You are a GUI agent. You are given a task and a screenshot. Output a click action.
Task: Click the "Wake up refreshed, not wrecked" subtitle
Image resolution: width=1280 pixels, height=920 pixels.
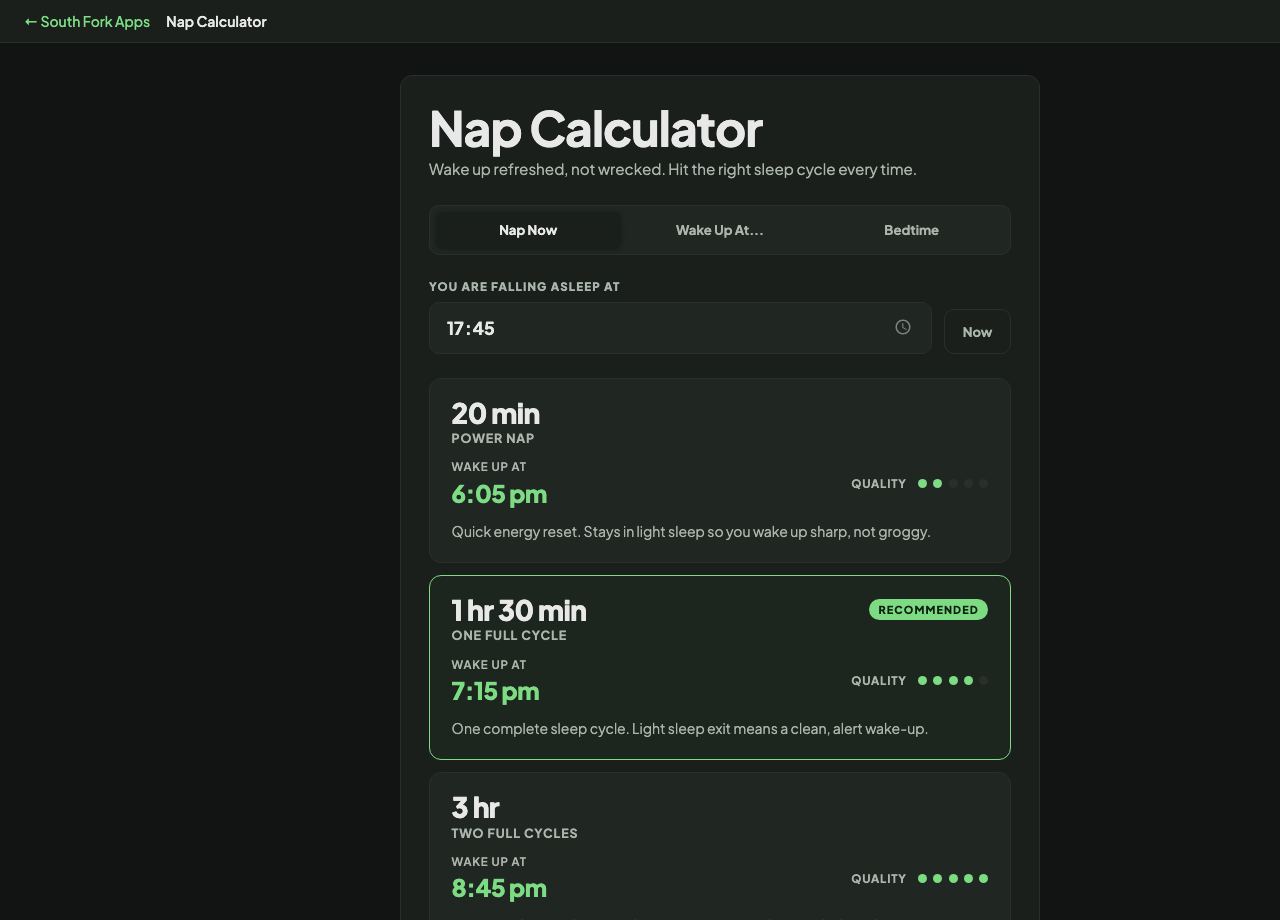click(x=672, y=169)
